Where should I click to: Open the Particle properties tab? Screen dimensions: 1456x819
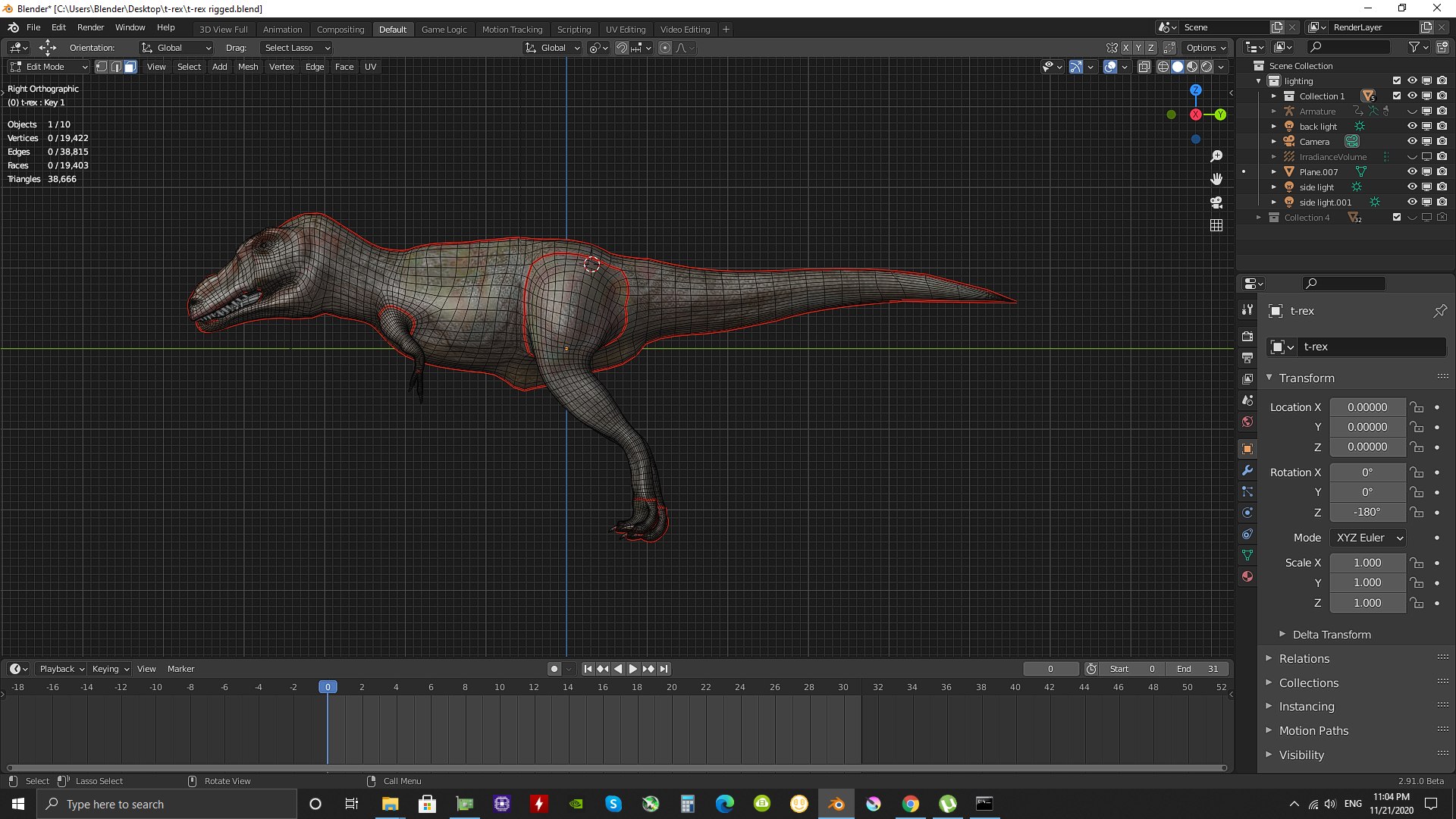[x=1247, y=491]
